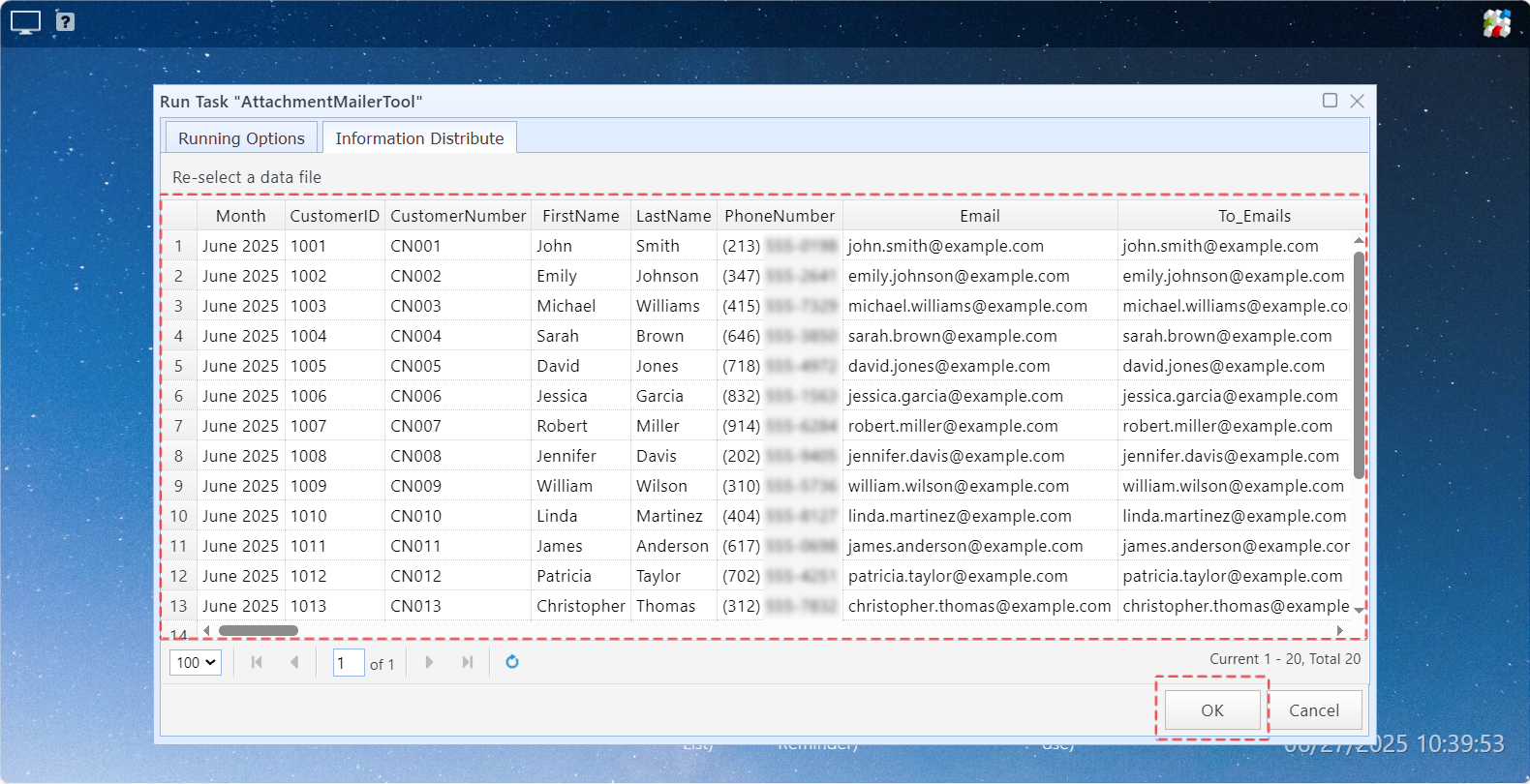Select CustomerID cell 1003
This screenshot has height=784, width=1530.
tap(335, 306)
